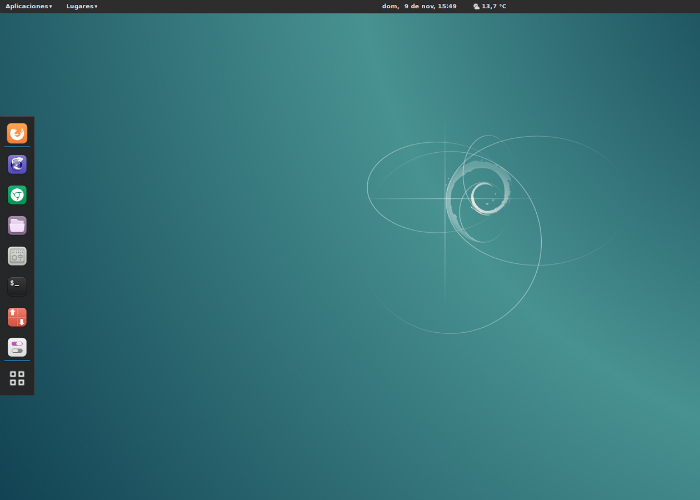Launch the green Chrome browser icon
The height and width of the screenshot is (500, 700).
point(17,195)
